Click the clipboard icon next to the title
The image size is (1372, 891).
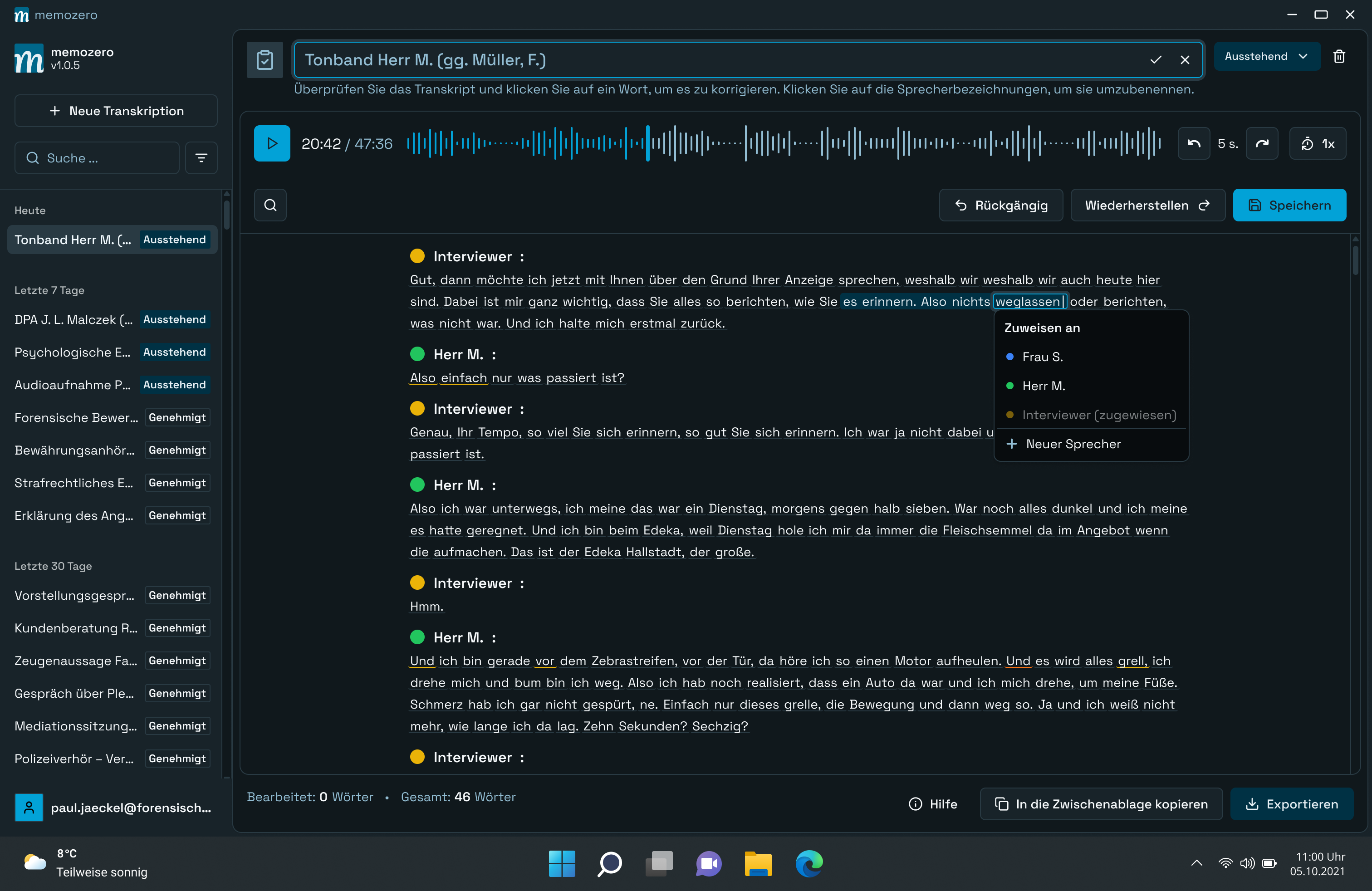265,59
